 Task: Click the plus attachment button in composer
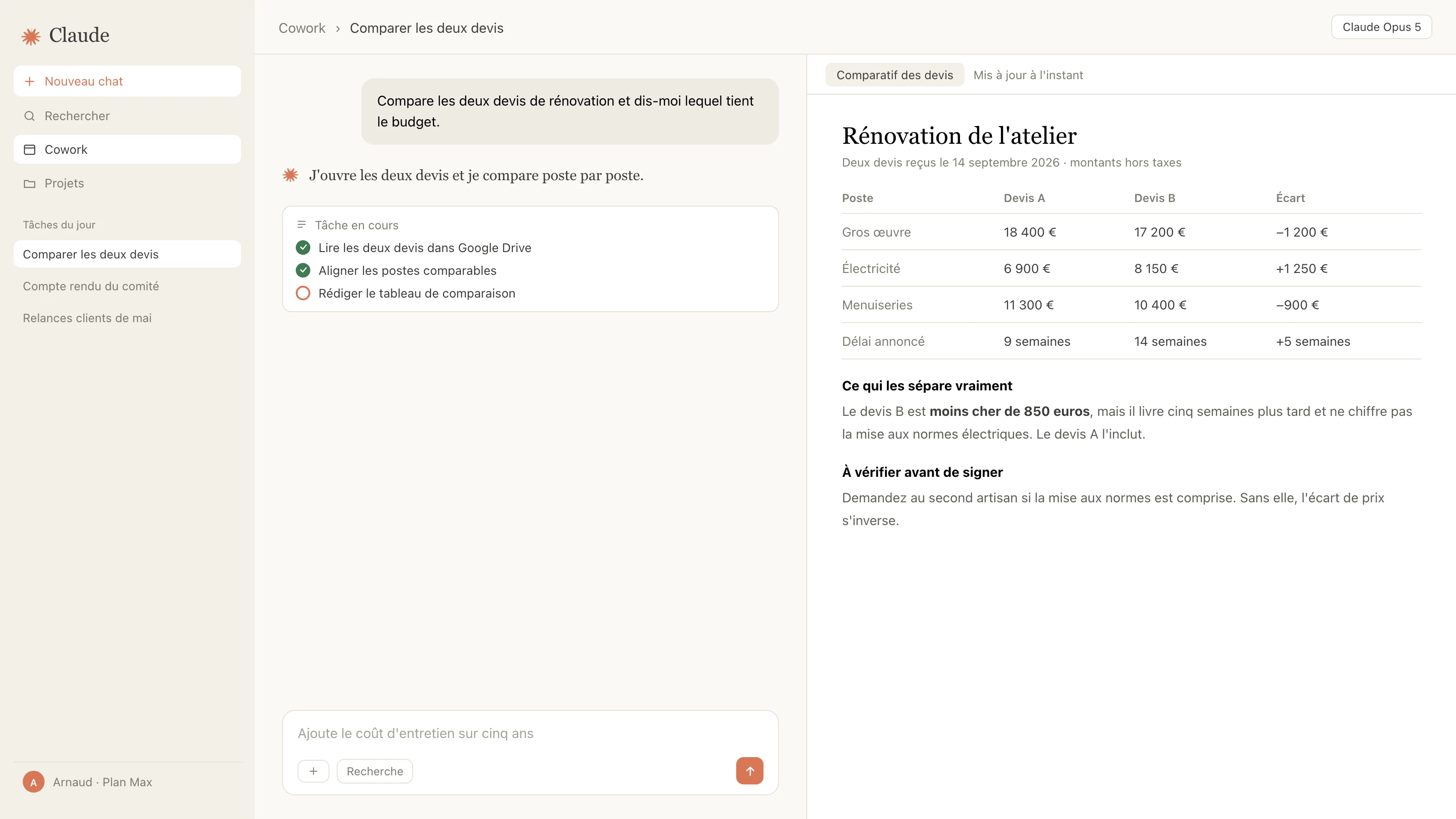(313, 772)
